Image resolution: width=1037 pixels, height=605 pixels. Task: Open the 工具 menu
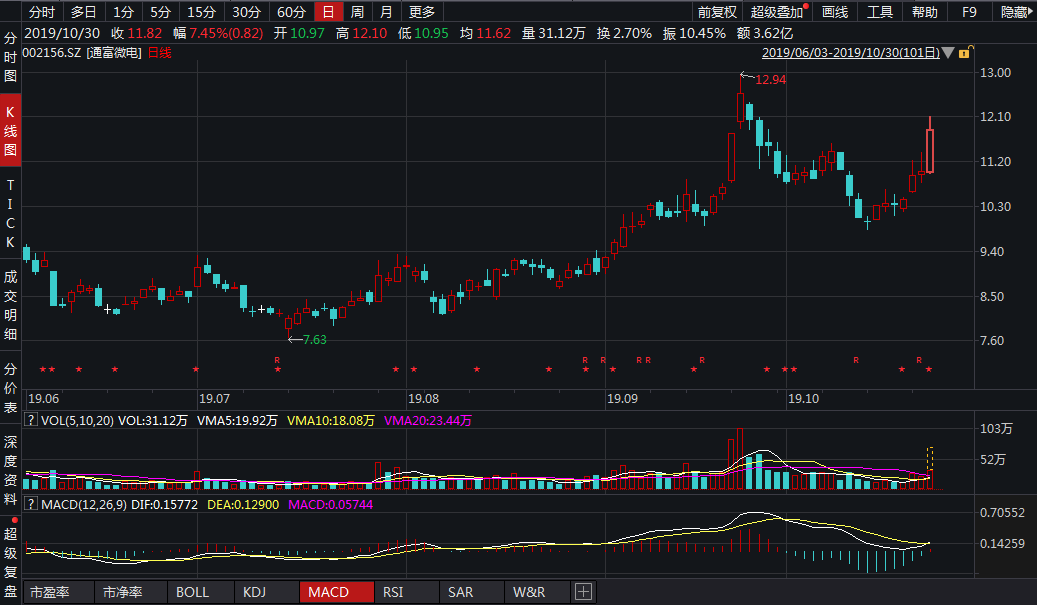pyautogui.click(x=880, y=12)
